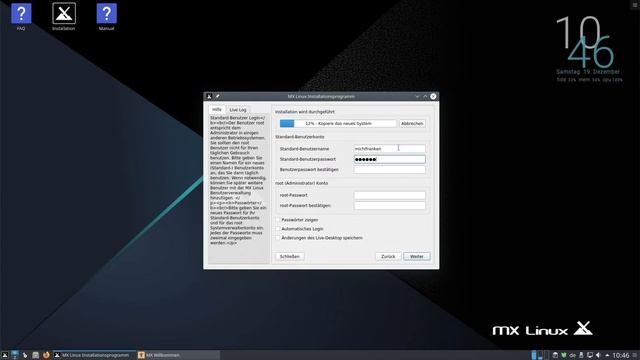Click the tweak tool icon in taskbar

click(25, 355)
